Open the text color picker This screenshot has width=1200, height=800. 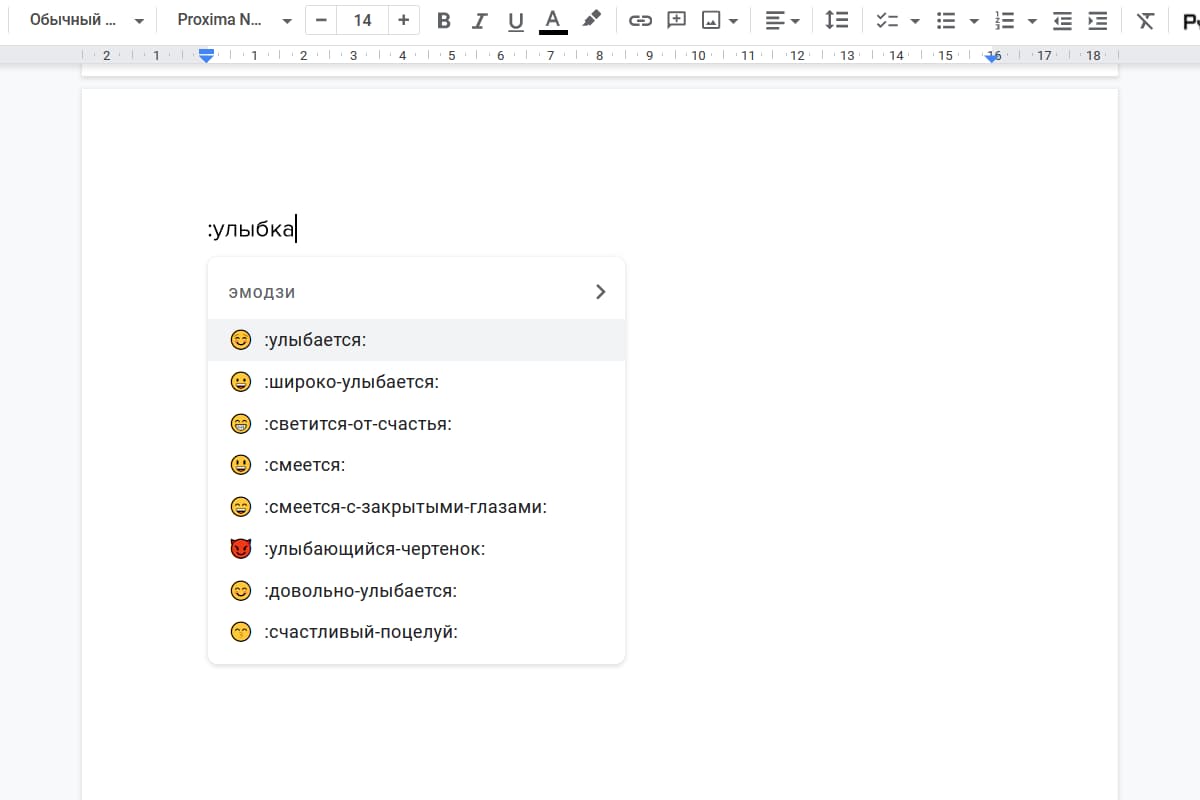pyautogui.click(x=553, y=20)
